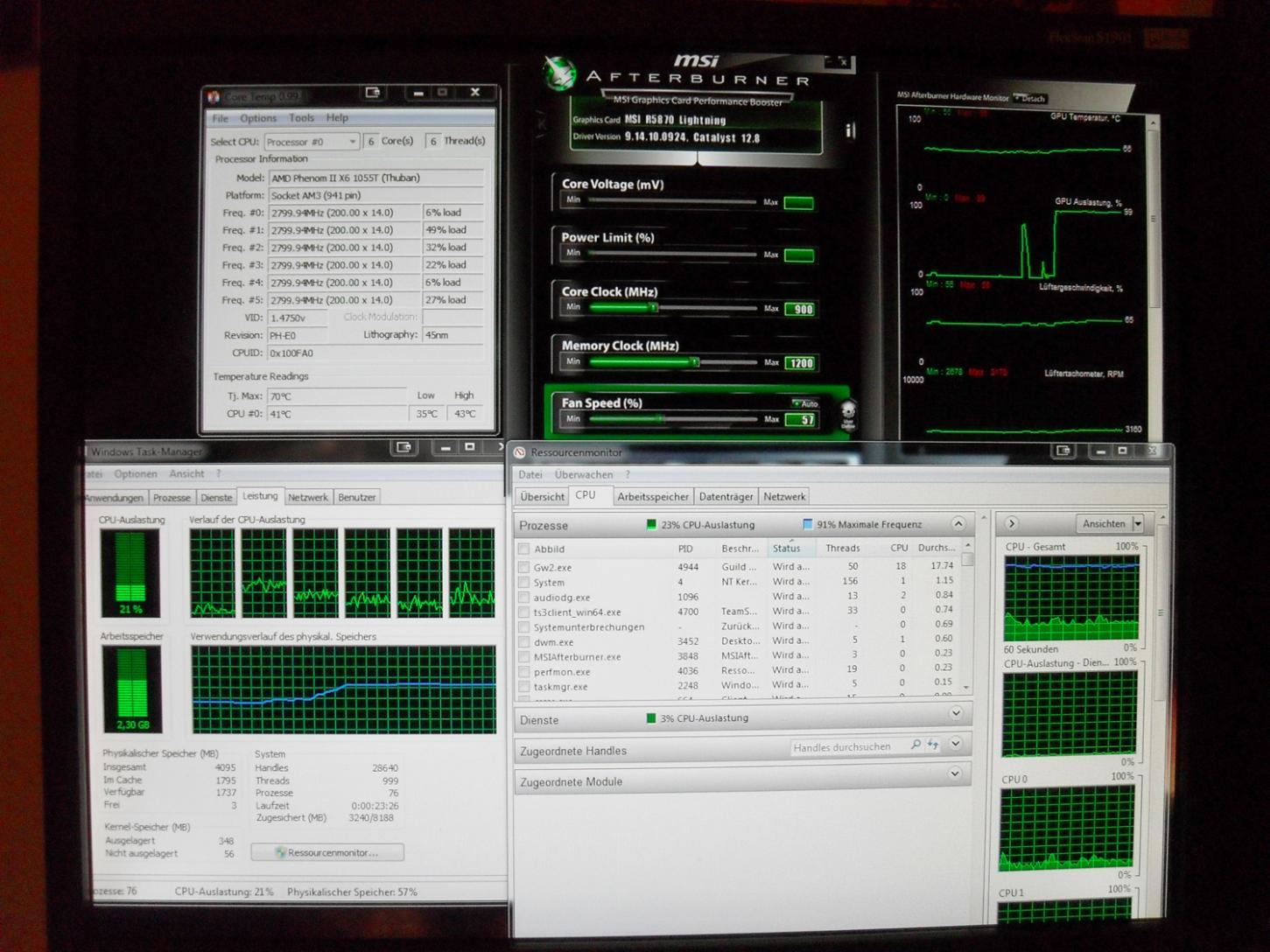Sort processes by the PID column
This screenshot has height=952, width=1270.
(x=685, y=549)
